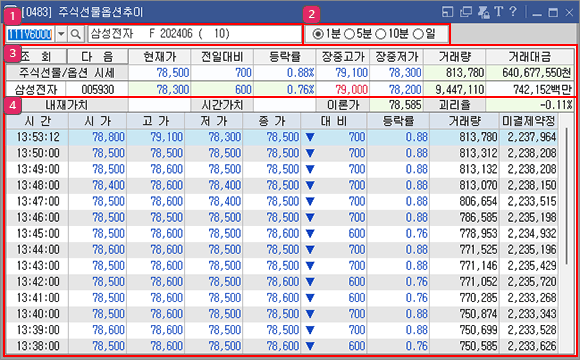Select the 13:49:00 row time cell
The height and width of the screenshot is (360, 580).
pyautogui.click(x=37, y=169)
